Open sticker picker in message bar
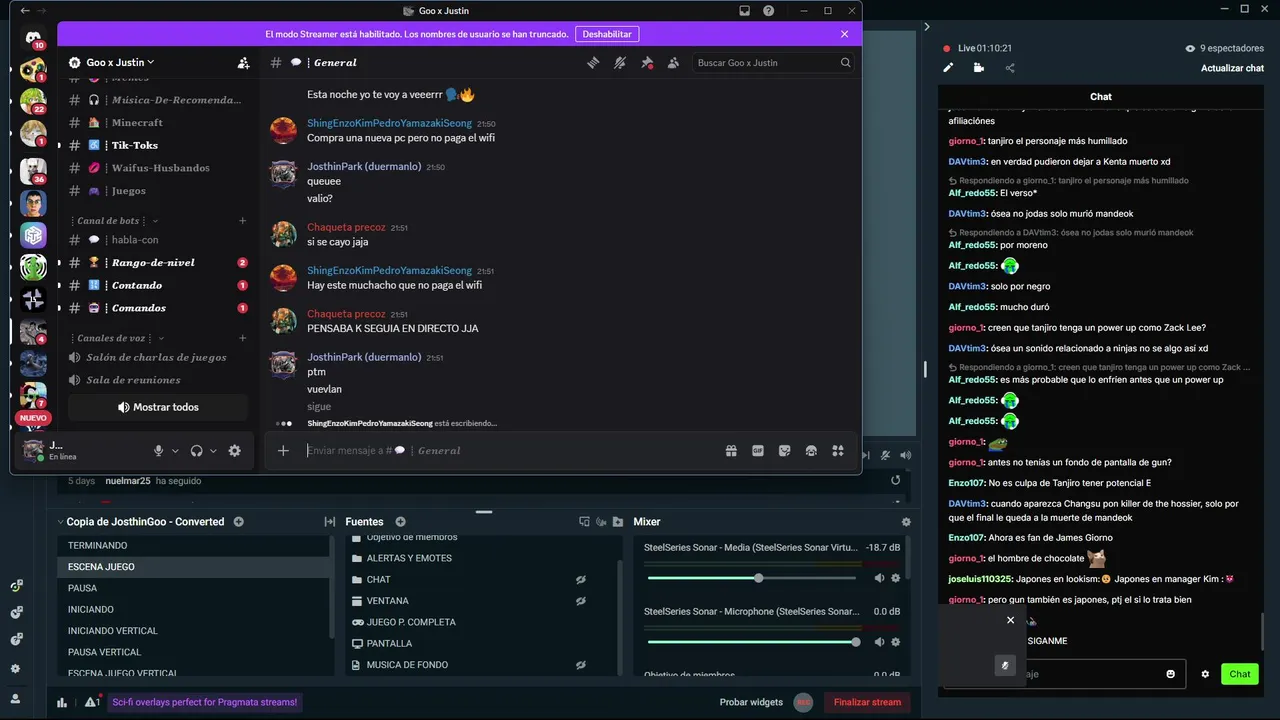The height and width of the screenshot is (720, 1280). (x=785, y=451)
